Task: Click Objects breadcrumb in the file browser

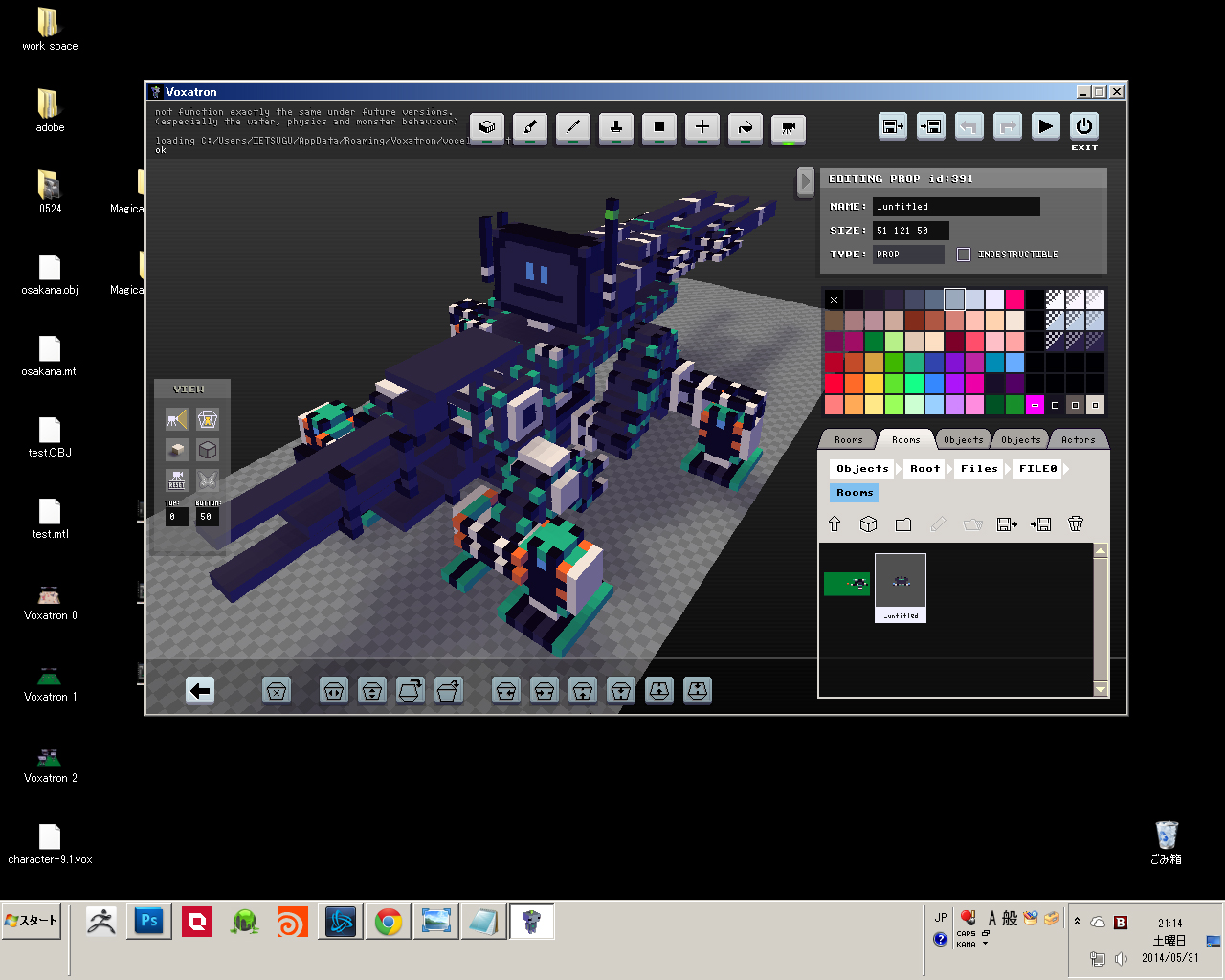Action: coord(862,469)
